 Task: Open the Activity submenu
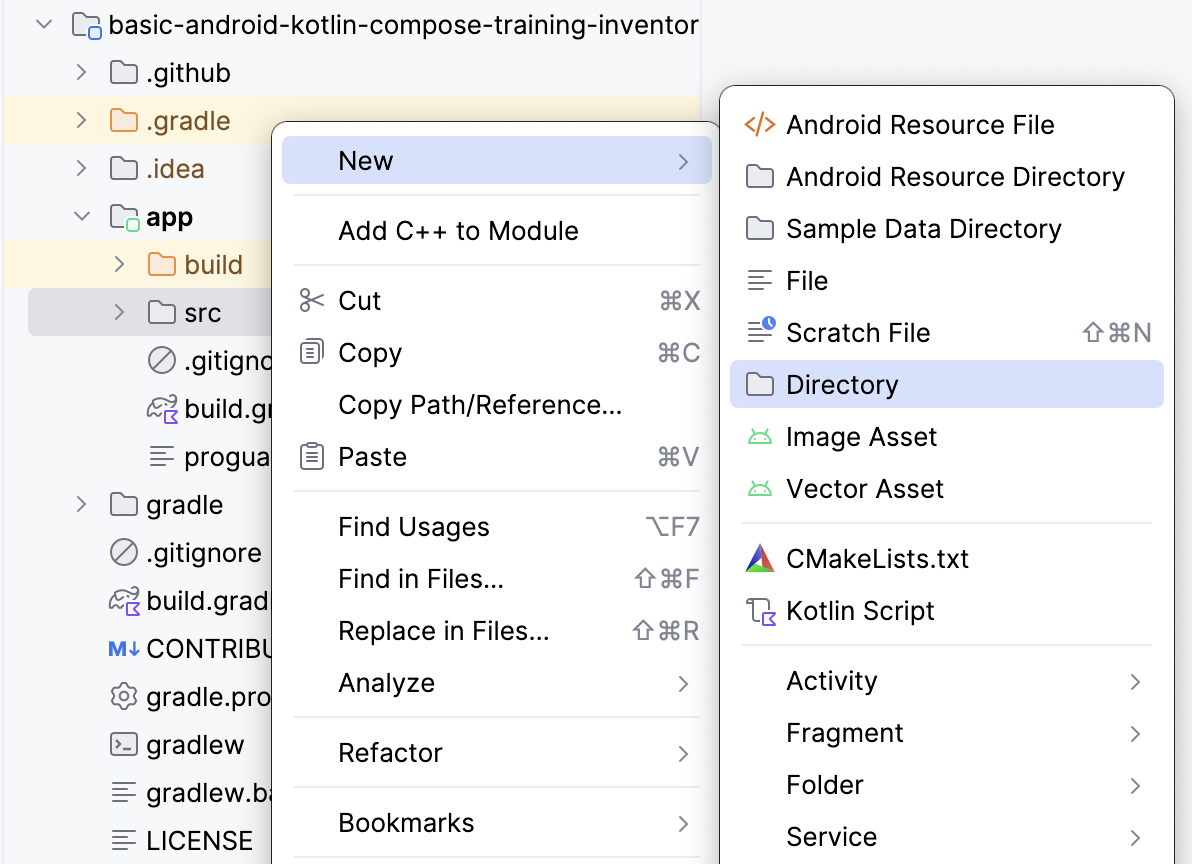click(831, 680)
